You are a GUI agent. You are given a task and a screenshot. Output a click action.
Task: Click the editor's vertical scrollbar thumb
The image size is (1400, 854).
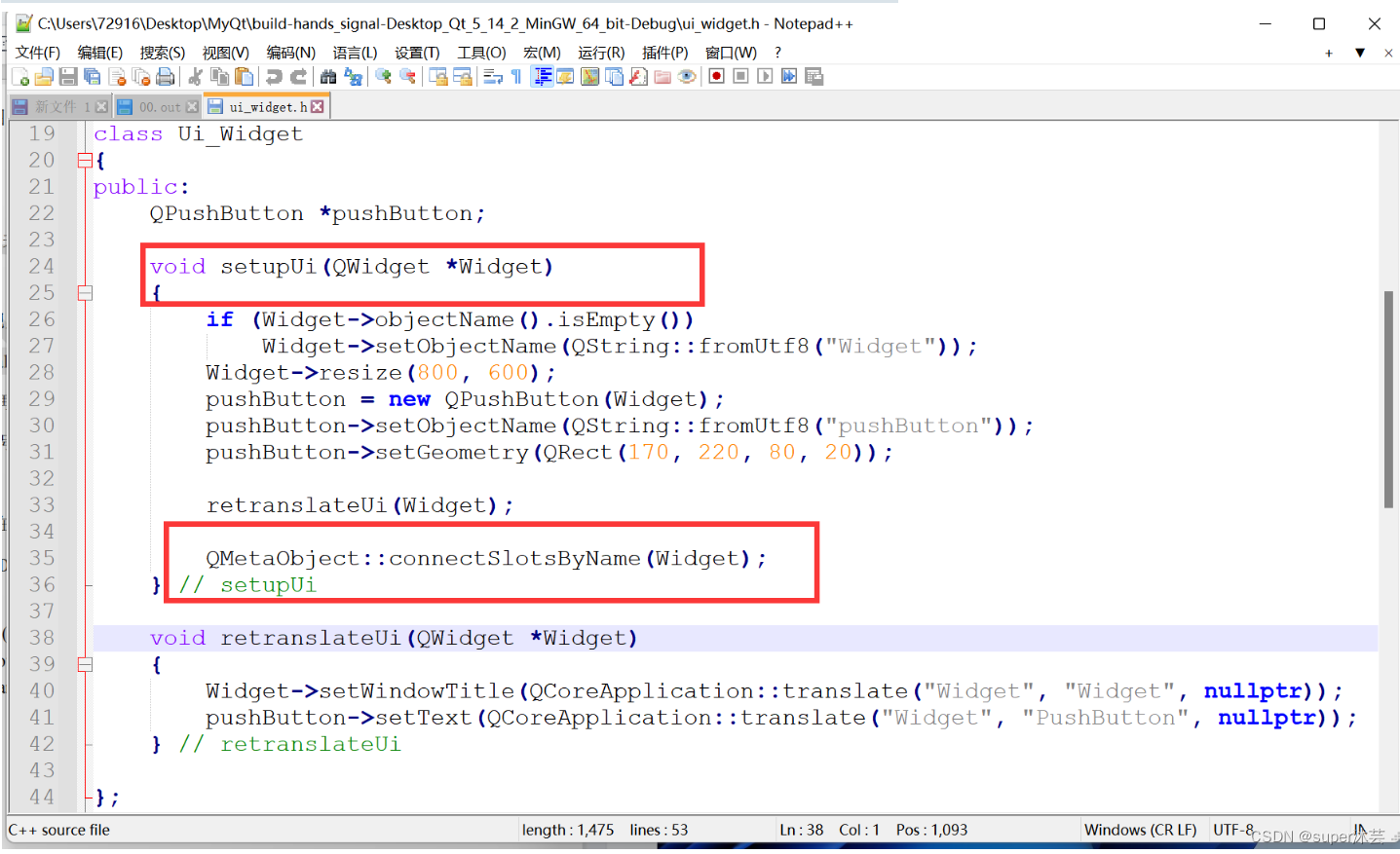click(x=1388, y=399)
